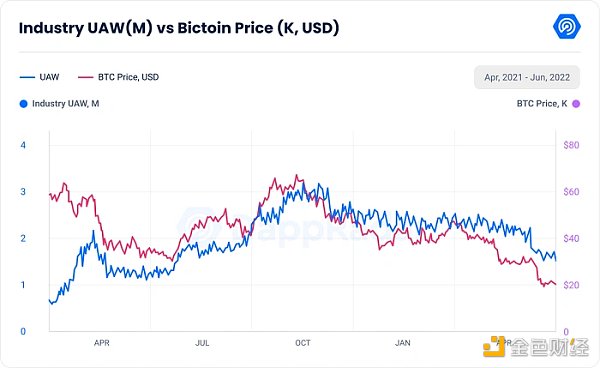Click the purple BTC Price, K dot

pos(576,104)
